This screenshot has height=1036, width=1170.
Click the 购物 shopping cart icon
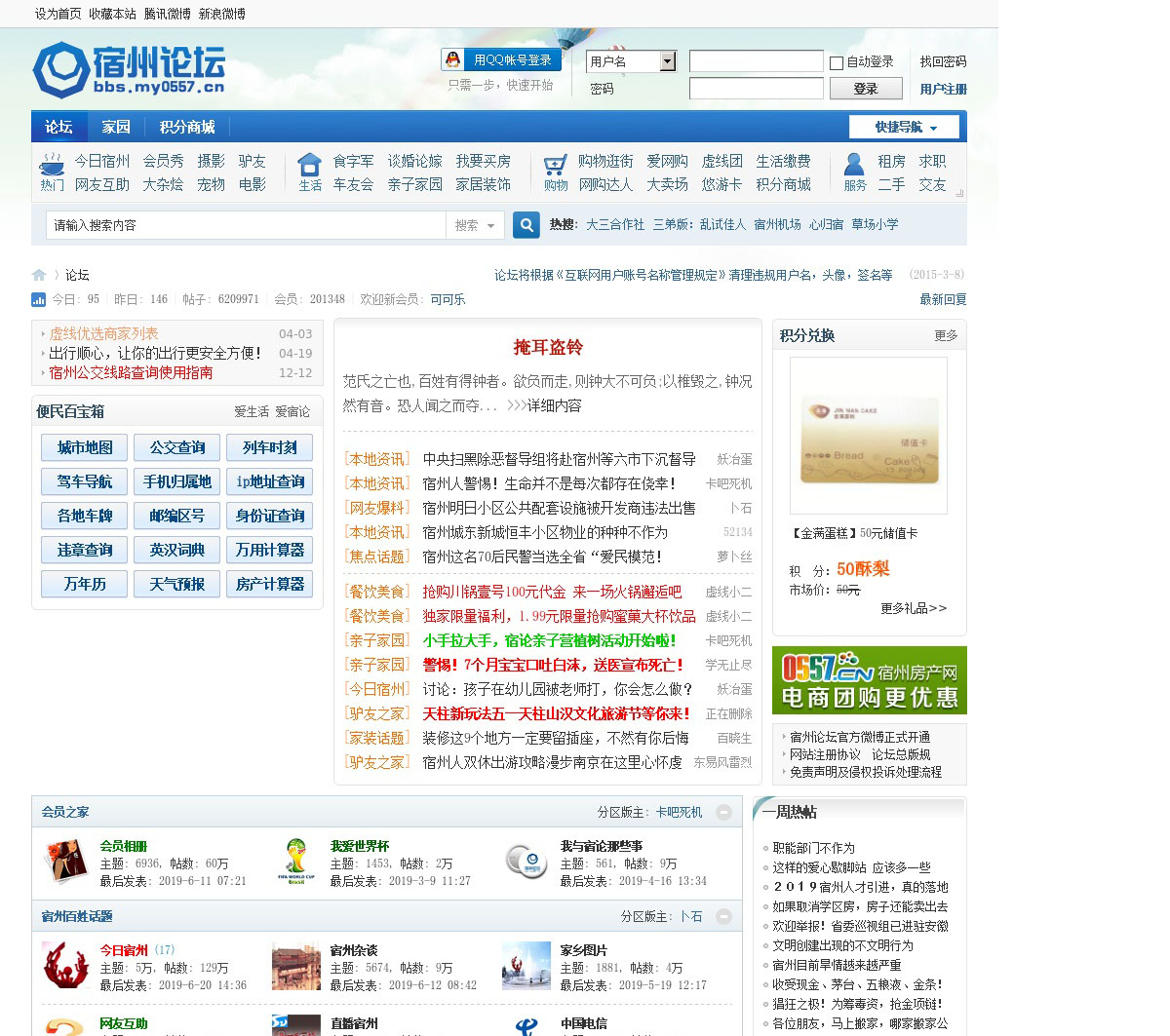click(x=555, y=163)
